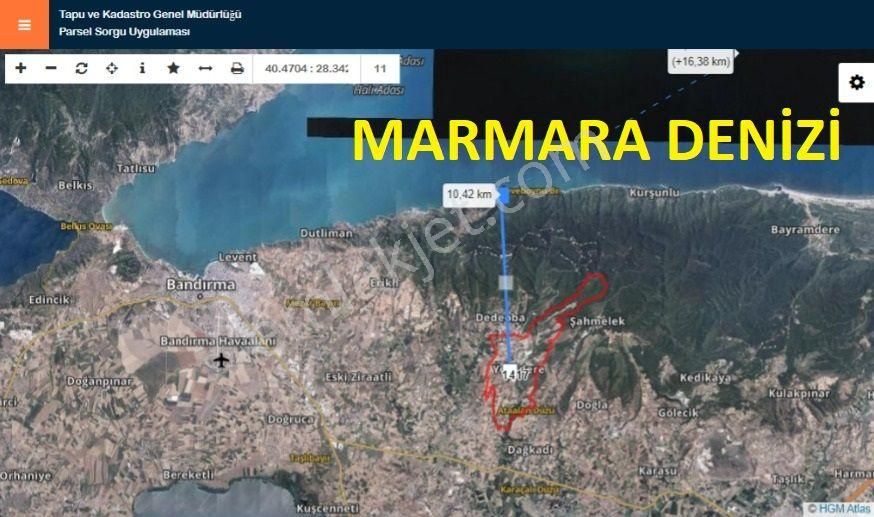Image resolution: width=874 pixels, height=517 pixels.
Task: Click the coordinates field 40.4704 : 28.34
Action: 307,69
